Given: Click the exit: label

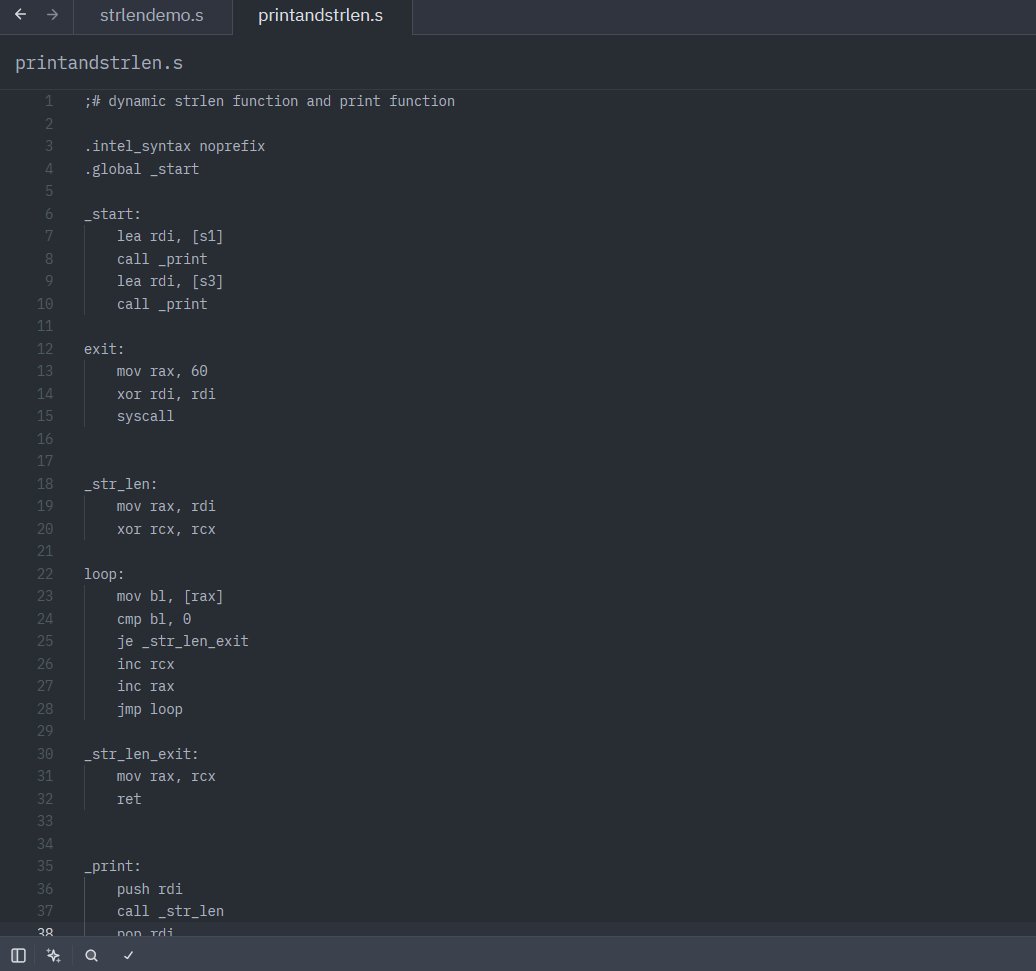Looking at the screenshot, I should click(x=104, y=349).
